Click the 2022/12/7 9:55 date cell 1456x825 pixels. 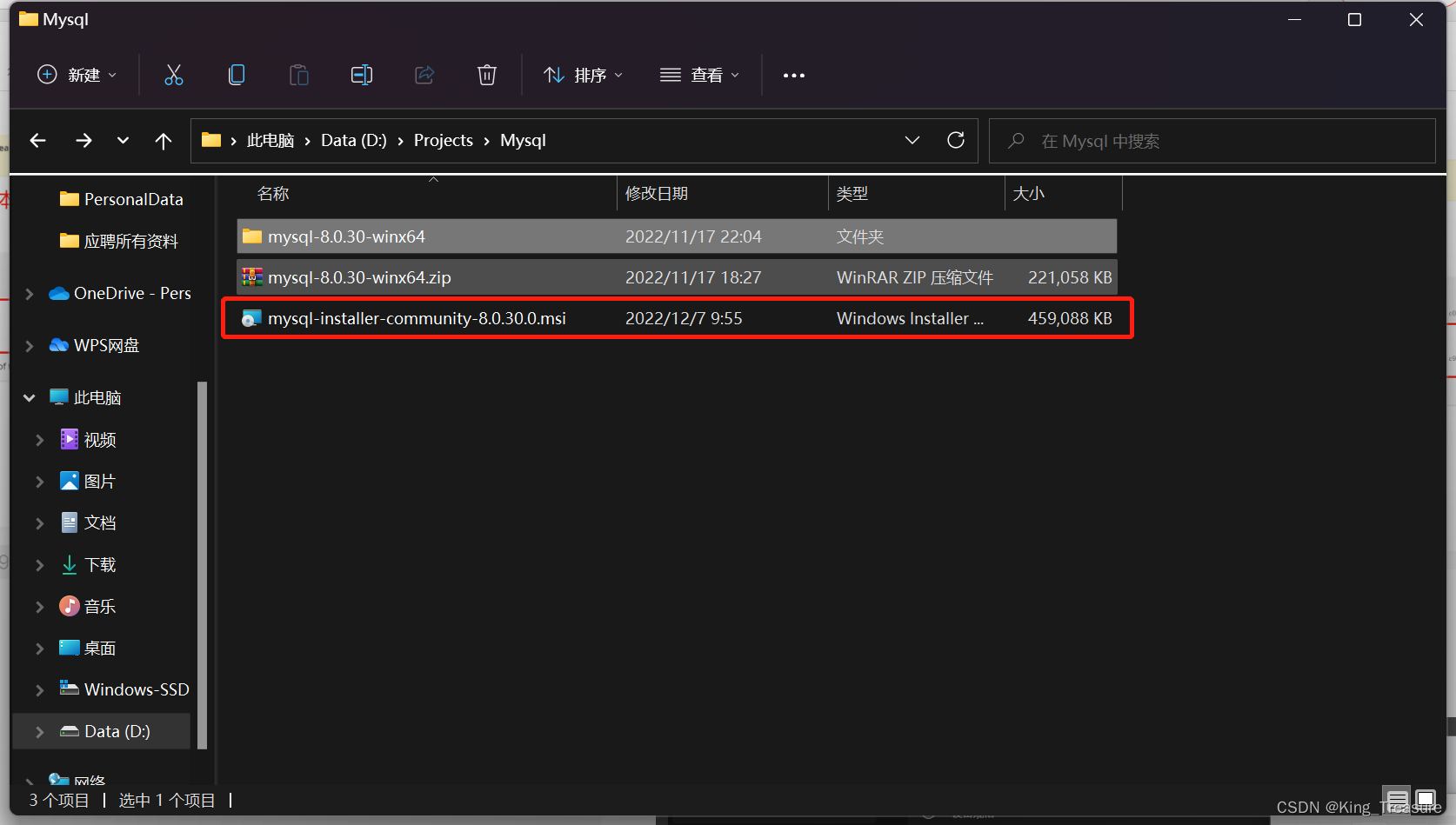(x=684, y=318)
